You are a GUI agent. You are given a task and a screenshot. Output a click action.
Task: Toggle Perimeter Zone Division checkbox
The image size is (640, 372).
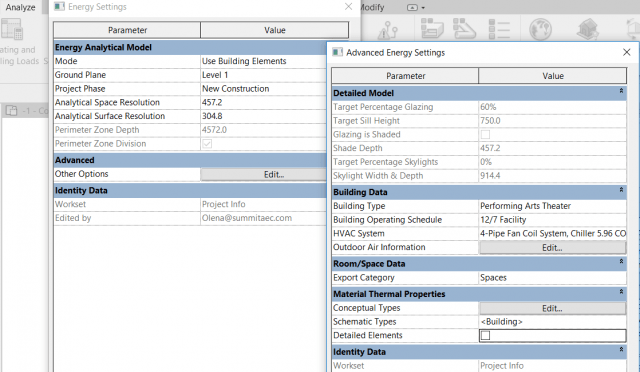point(207,144)
